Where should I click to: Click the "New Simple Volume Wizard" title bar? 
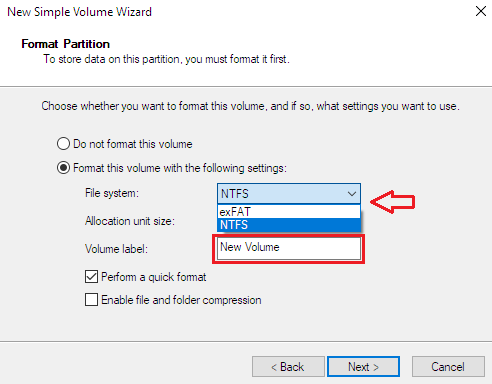click(79, 12)
